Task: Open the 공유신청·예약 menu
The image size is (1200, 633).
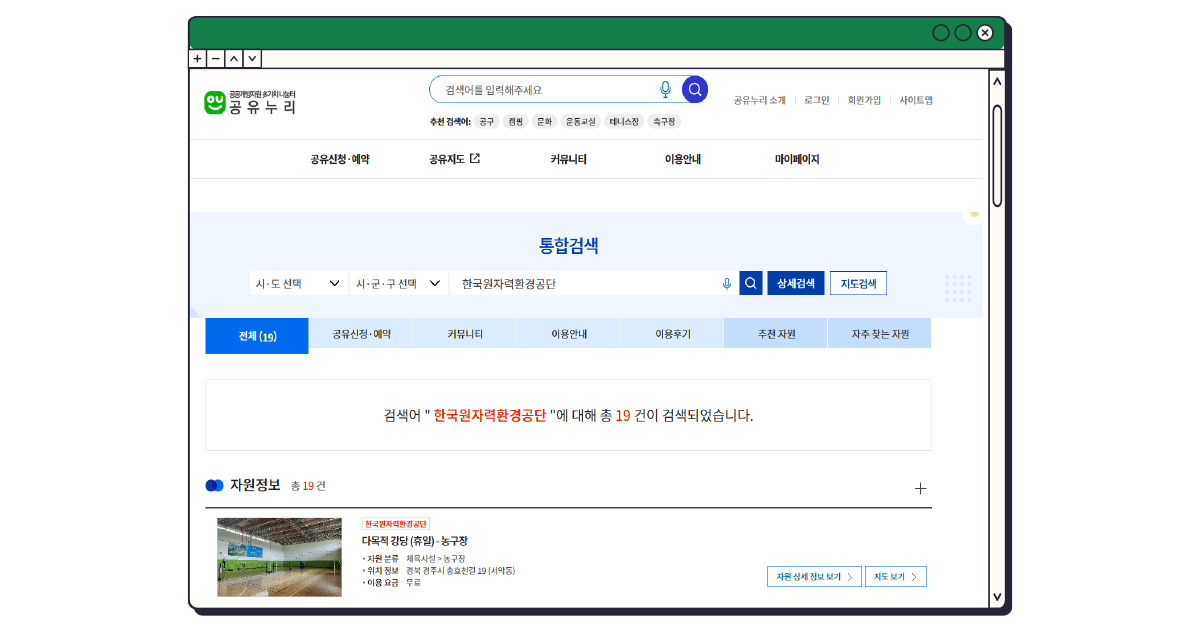Action: 339,159
